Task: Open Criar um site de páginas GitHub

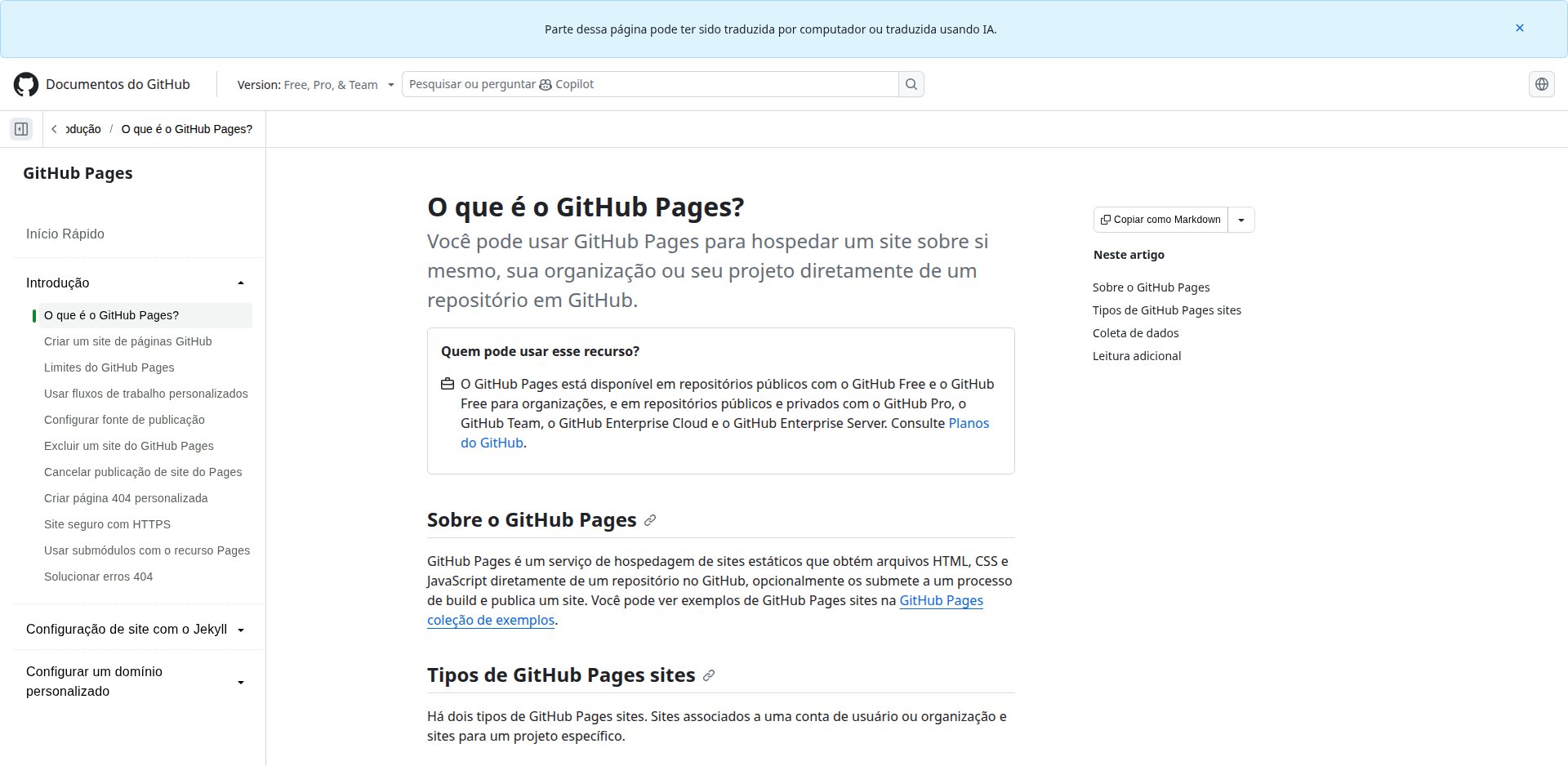Action: pyautogui.click(x=128, y=341)
